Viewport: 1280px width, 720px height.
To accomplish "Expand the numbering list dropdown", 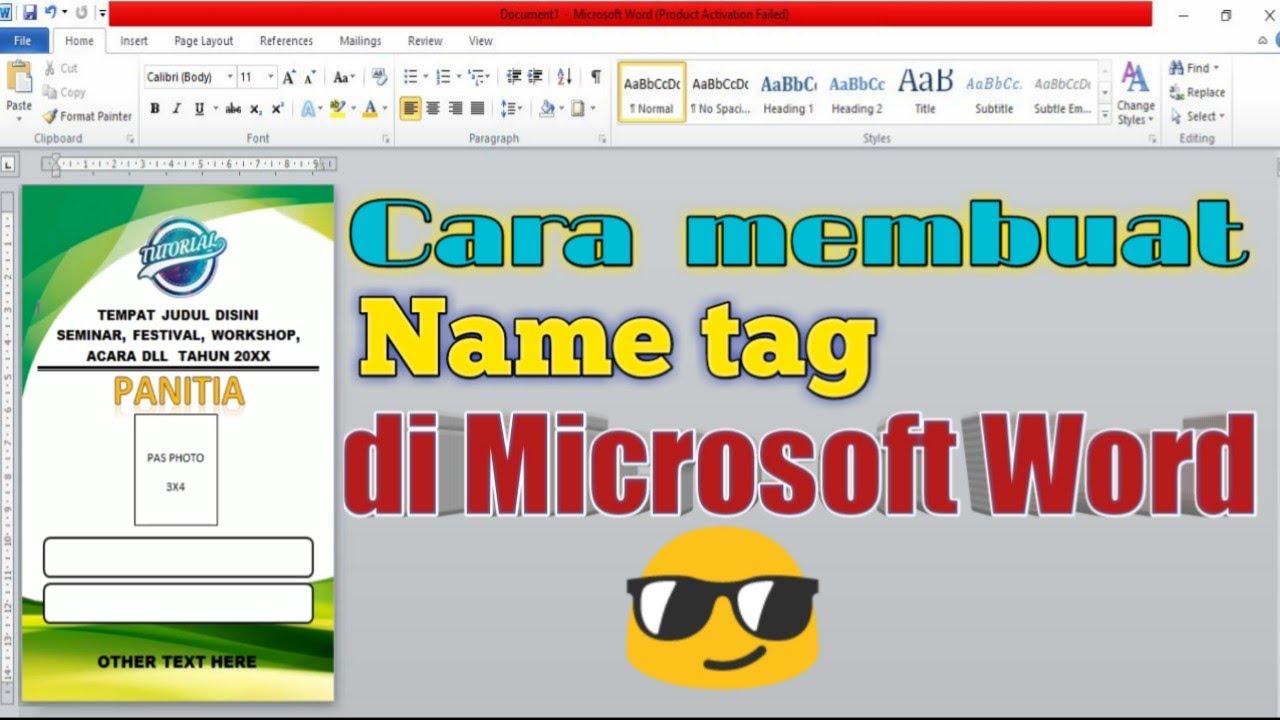I will point(459,77).
